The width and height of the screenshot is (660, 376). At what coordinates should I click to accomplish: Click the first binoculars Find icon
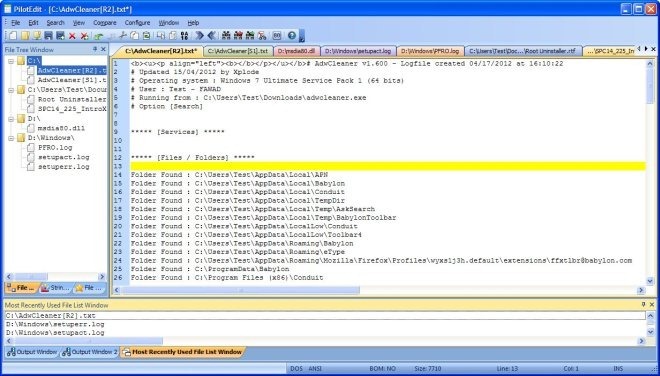[226, 35]
